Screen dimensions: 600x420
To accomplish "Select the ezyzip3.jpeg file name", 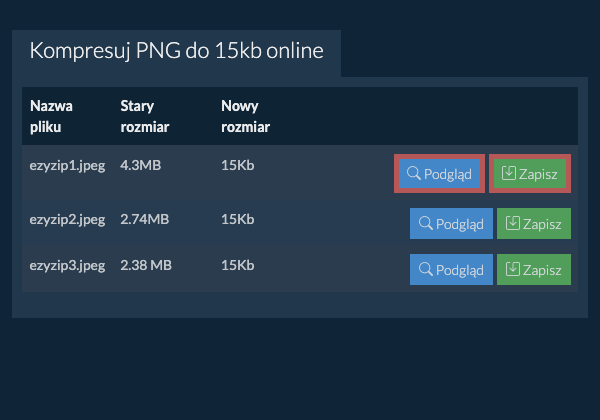I will coord(67,265).
